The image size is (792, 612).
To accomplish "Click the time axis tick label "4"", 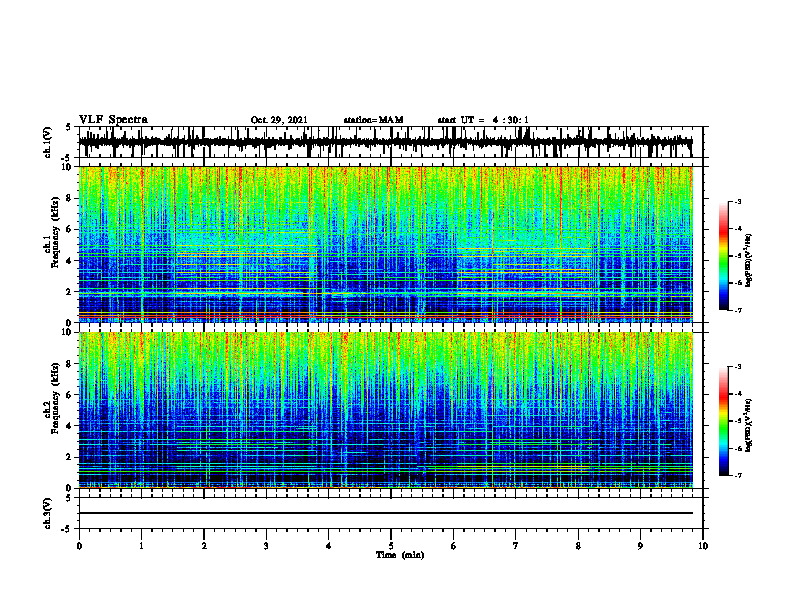I will pos(329,546).
